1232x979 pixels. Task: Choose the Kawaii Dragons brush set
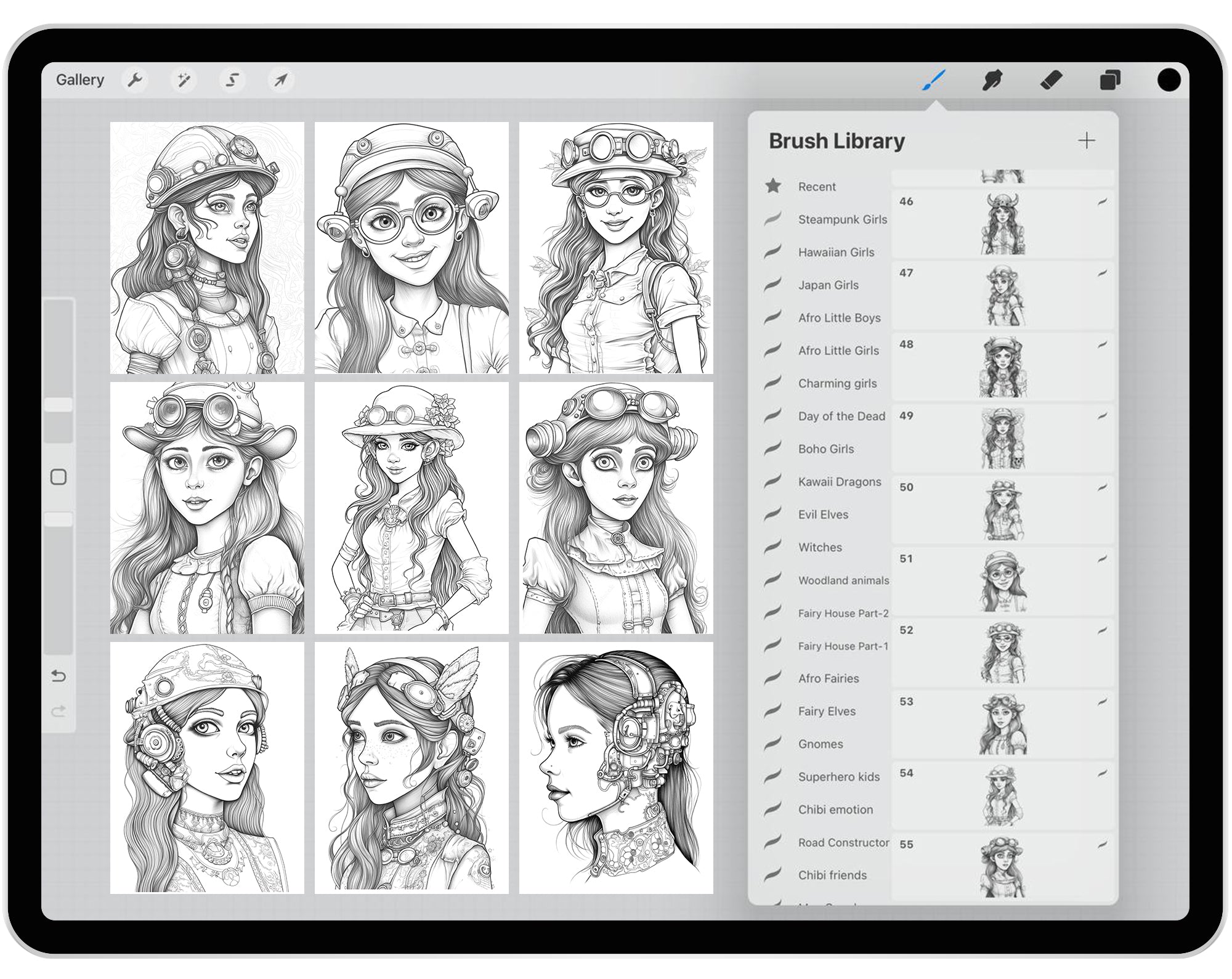(840, 482)
